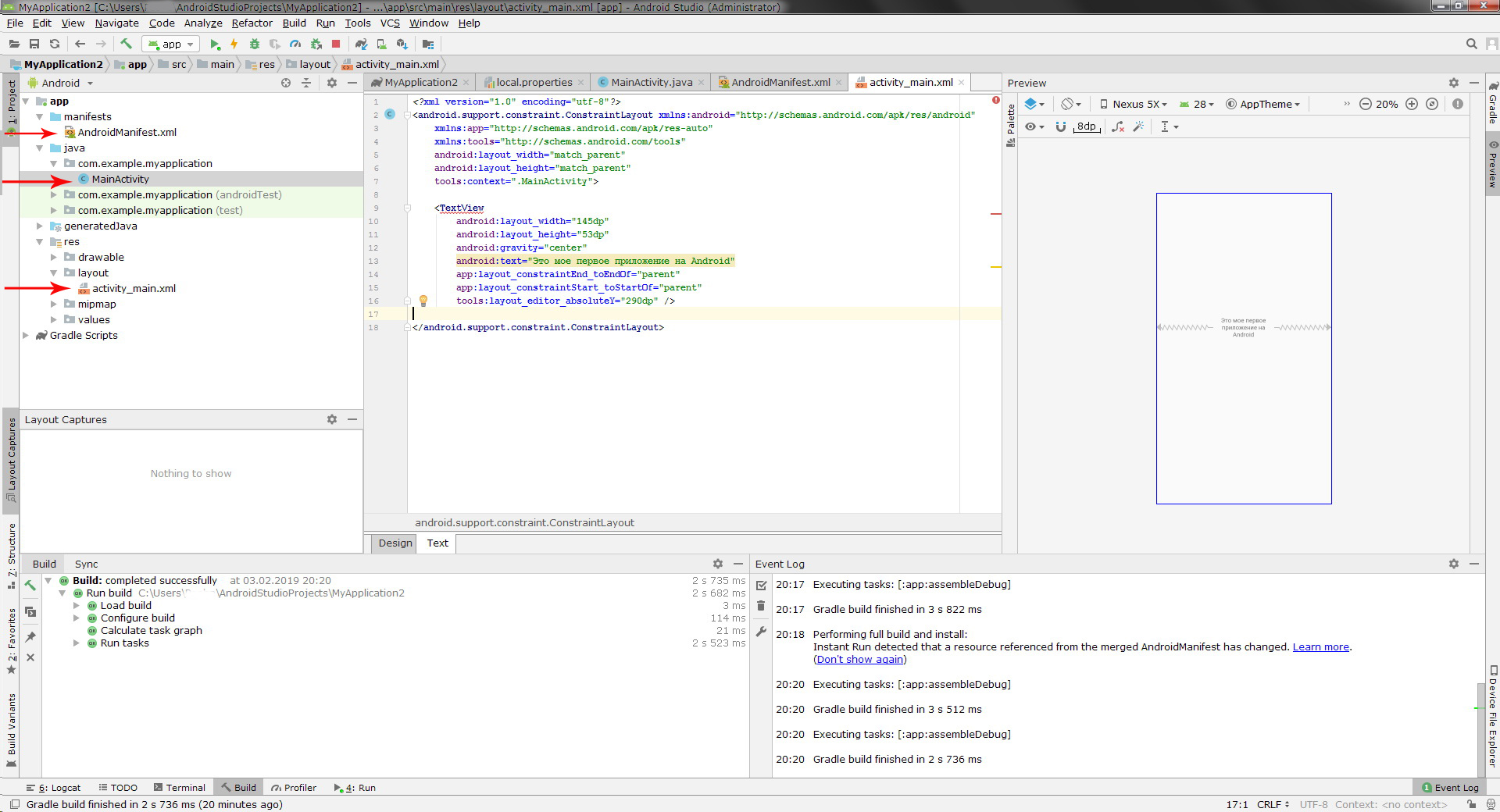The height and width of the screenshot is (812, 1500).
Task: Click the Scroll from Source target icon
Action: click(286, 83)
